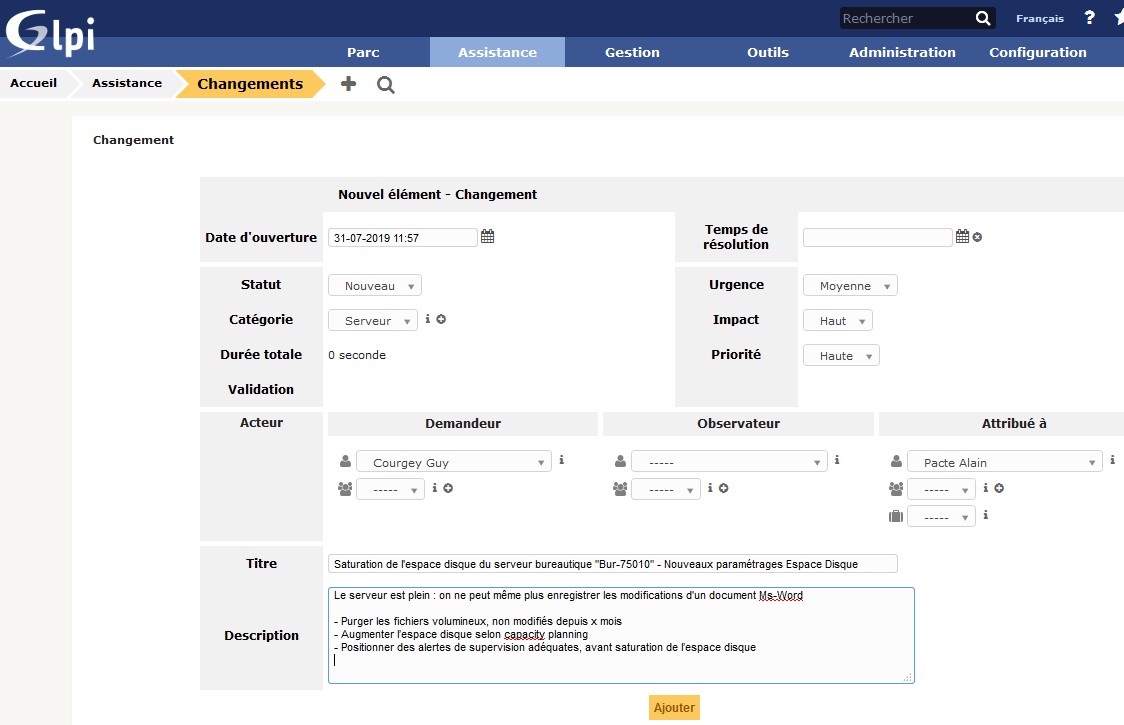
Task: Open the Administration menu
Action: coord(902,52)
